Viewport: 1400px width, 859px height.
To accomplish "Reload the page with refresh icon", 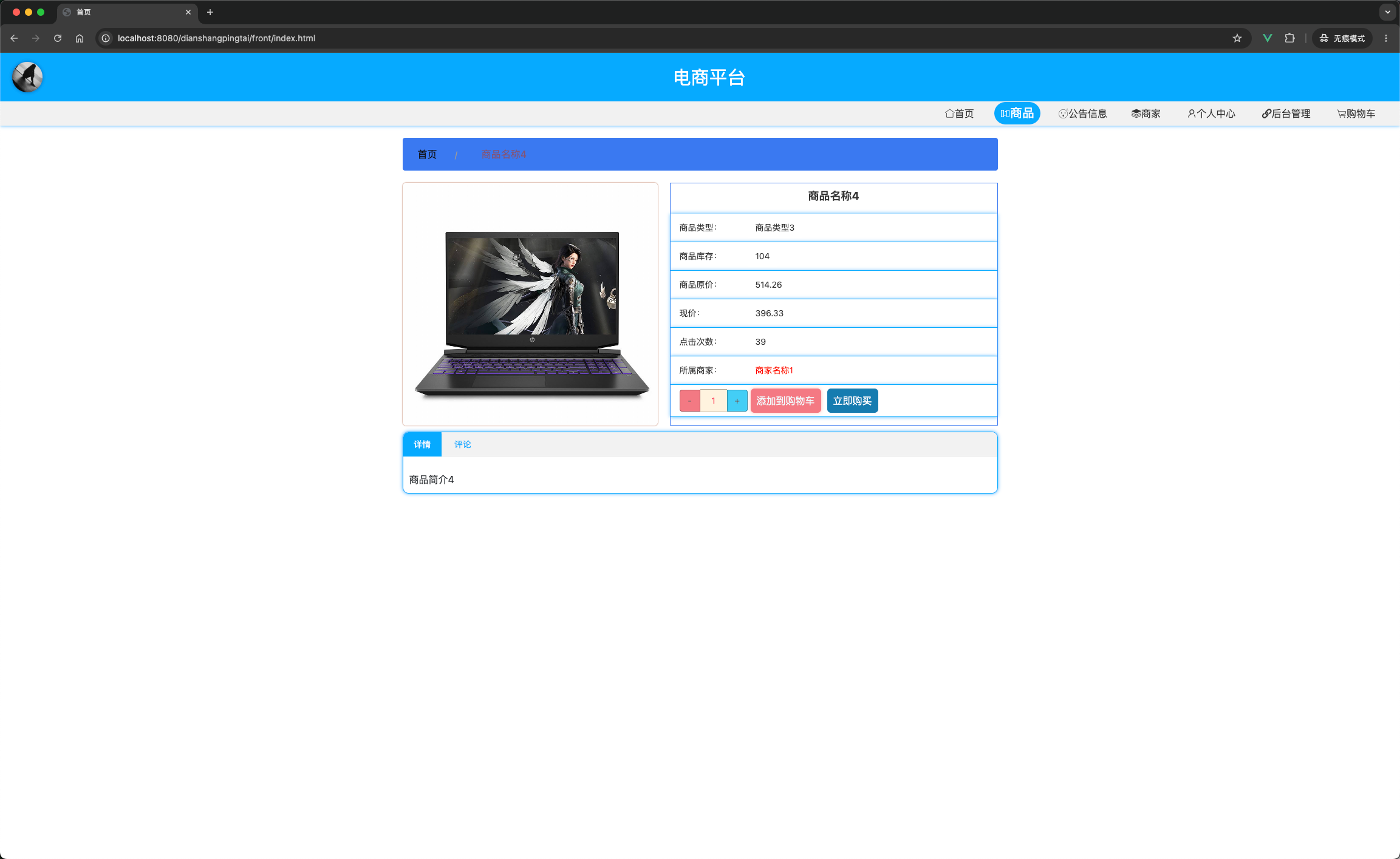I will click(58, 38).
